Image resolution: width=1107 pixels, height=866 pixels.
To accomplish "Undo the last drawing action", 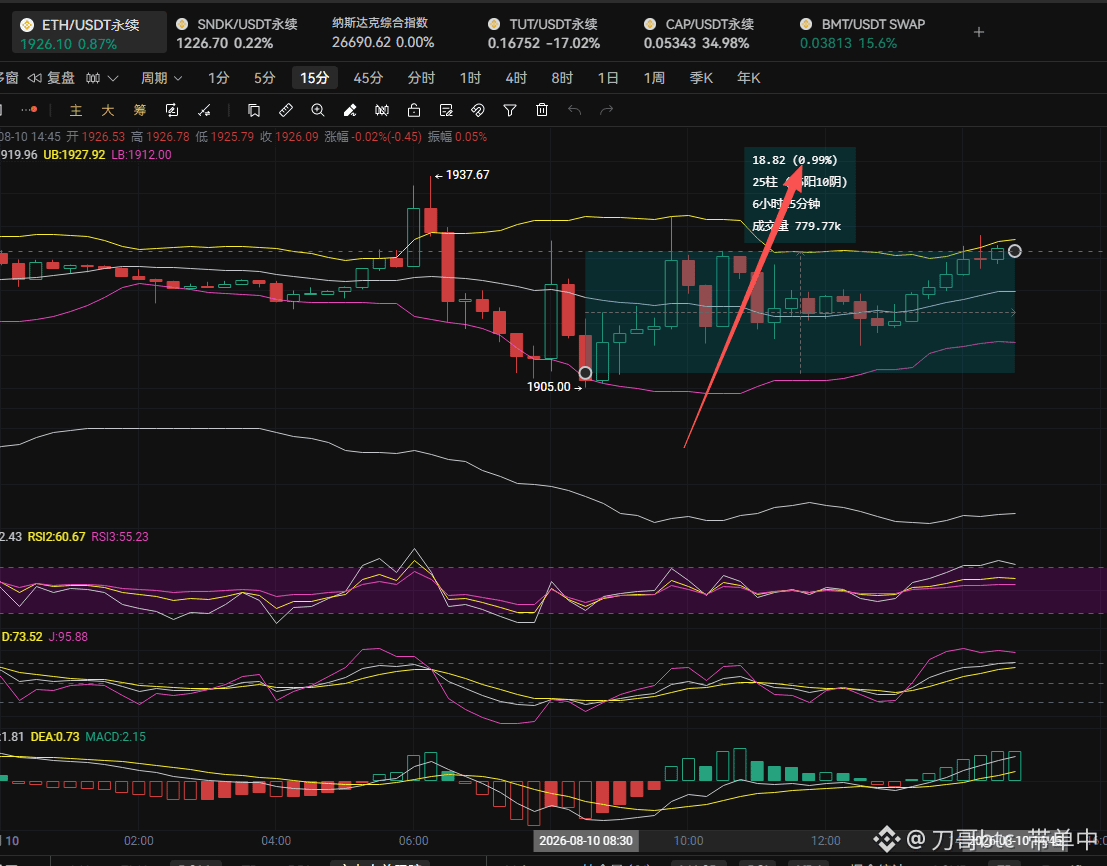I will pyautogui.click(x=575, y=110).
